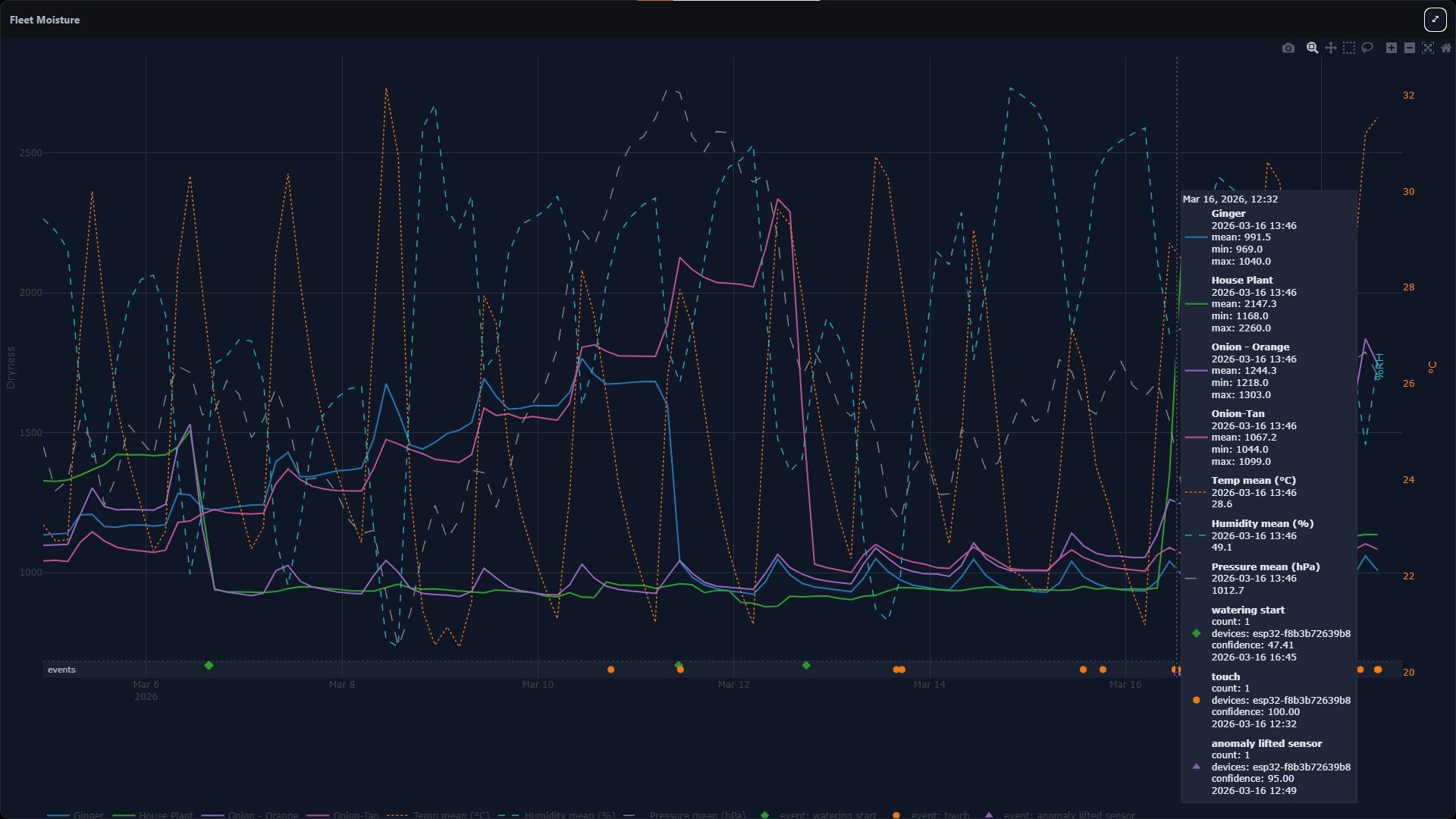This screenshot has width=1456, height=819.
Task: Select the Pan tool in the modebar
Action: (x=1330, y=48)
